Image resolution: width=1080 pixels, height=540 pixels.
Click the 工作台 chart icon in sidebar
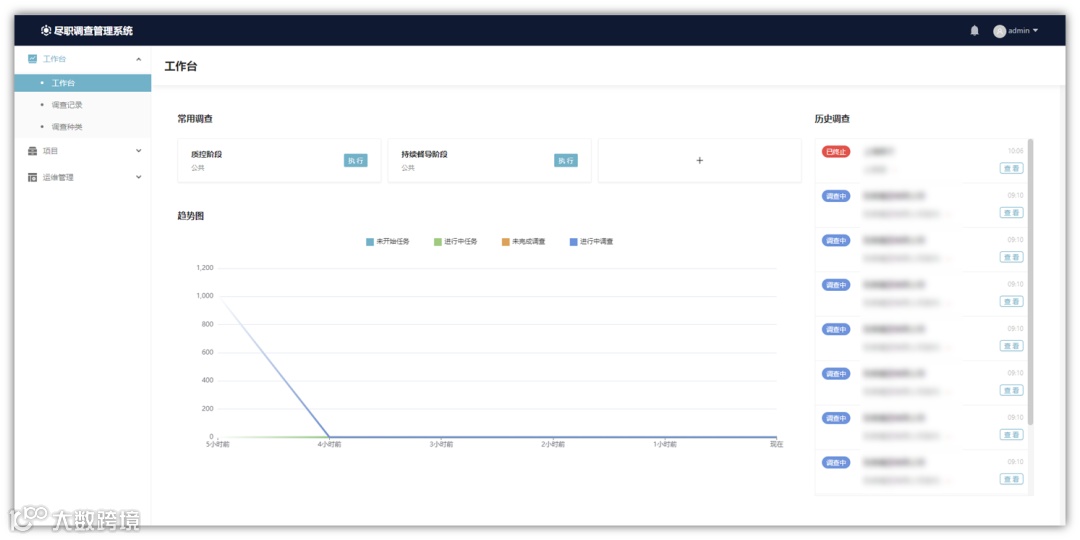pyautogui.click(x=32, y=59)
